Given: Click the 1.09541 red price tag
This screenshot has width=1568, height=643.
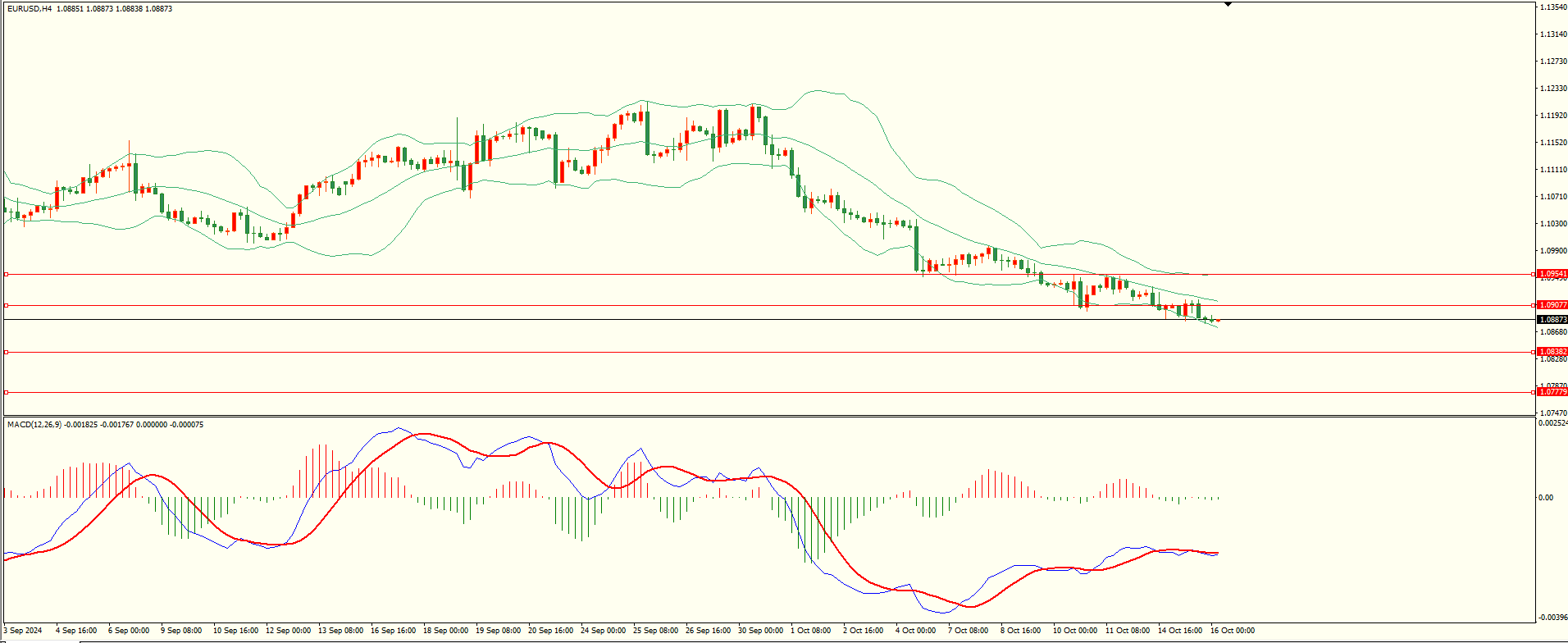Looking at the screenshot, I should pos(1552,274).
